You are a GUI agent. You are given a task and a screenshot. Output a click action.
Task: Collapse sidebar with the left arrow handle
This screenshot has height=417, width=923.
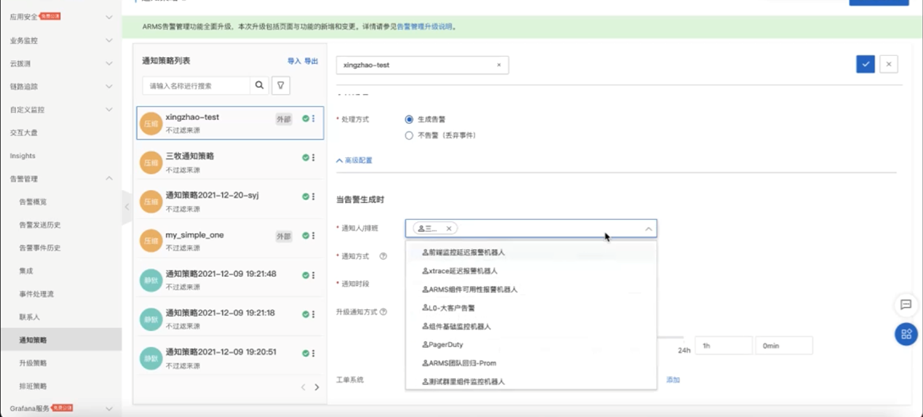coord(127,207)
